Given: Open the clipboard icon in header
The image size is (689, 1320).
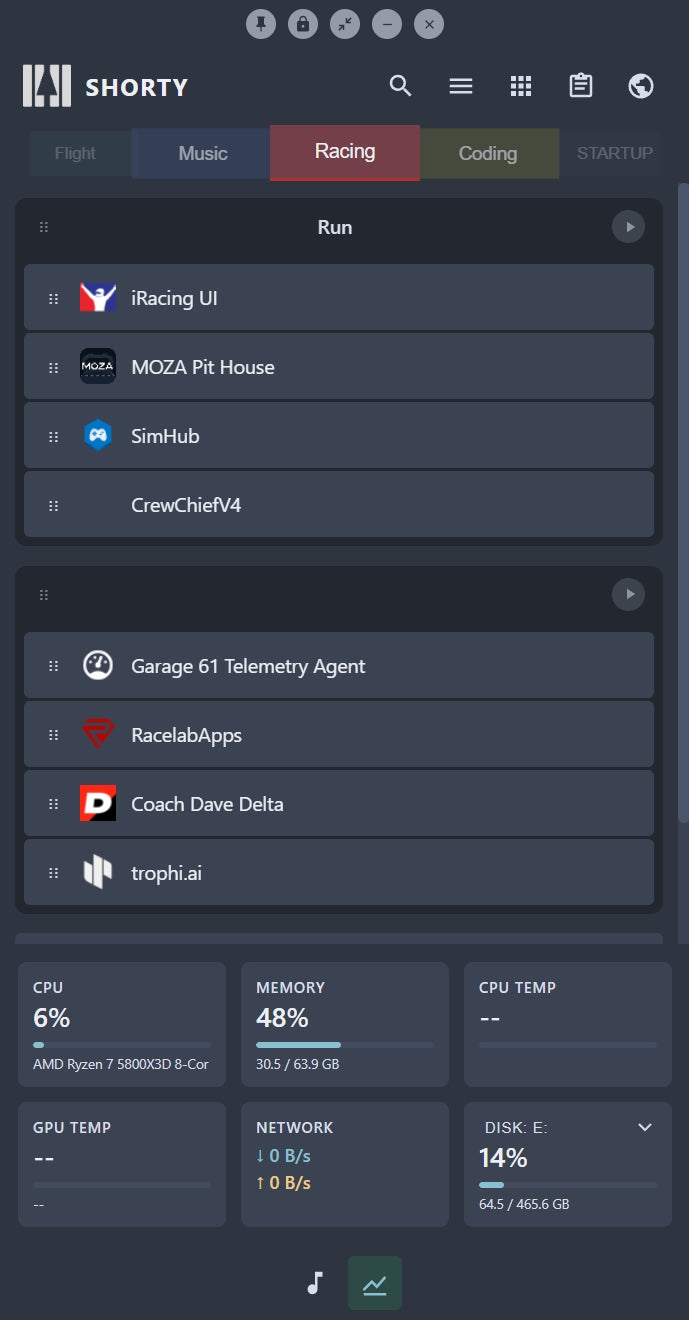Looking at the screenshot, I should pyautogui.click(x=581, y=86).
